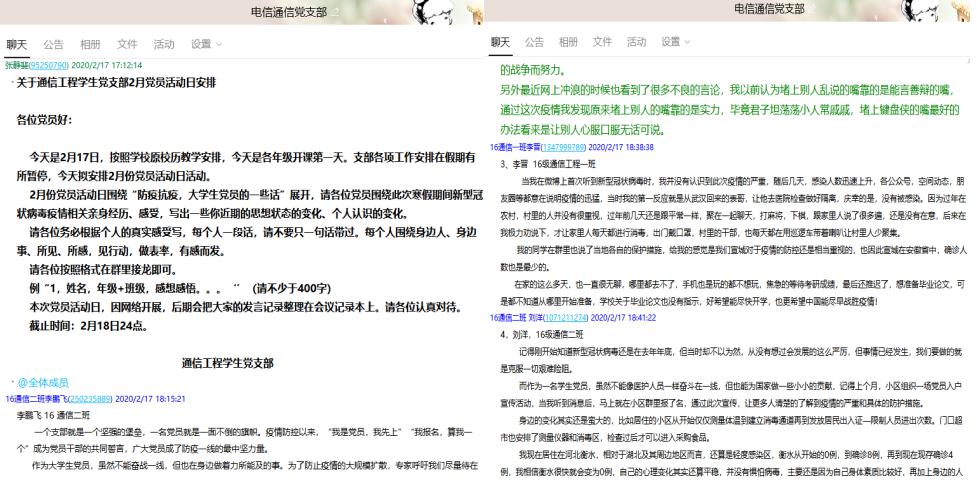This screenshot has height=494, width=977.
Task: Open 活动 tab in right window
Action: (637, 42)
